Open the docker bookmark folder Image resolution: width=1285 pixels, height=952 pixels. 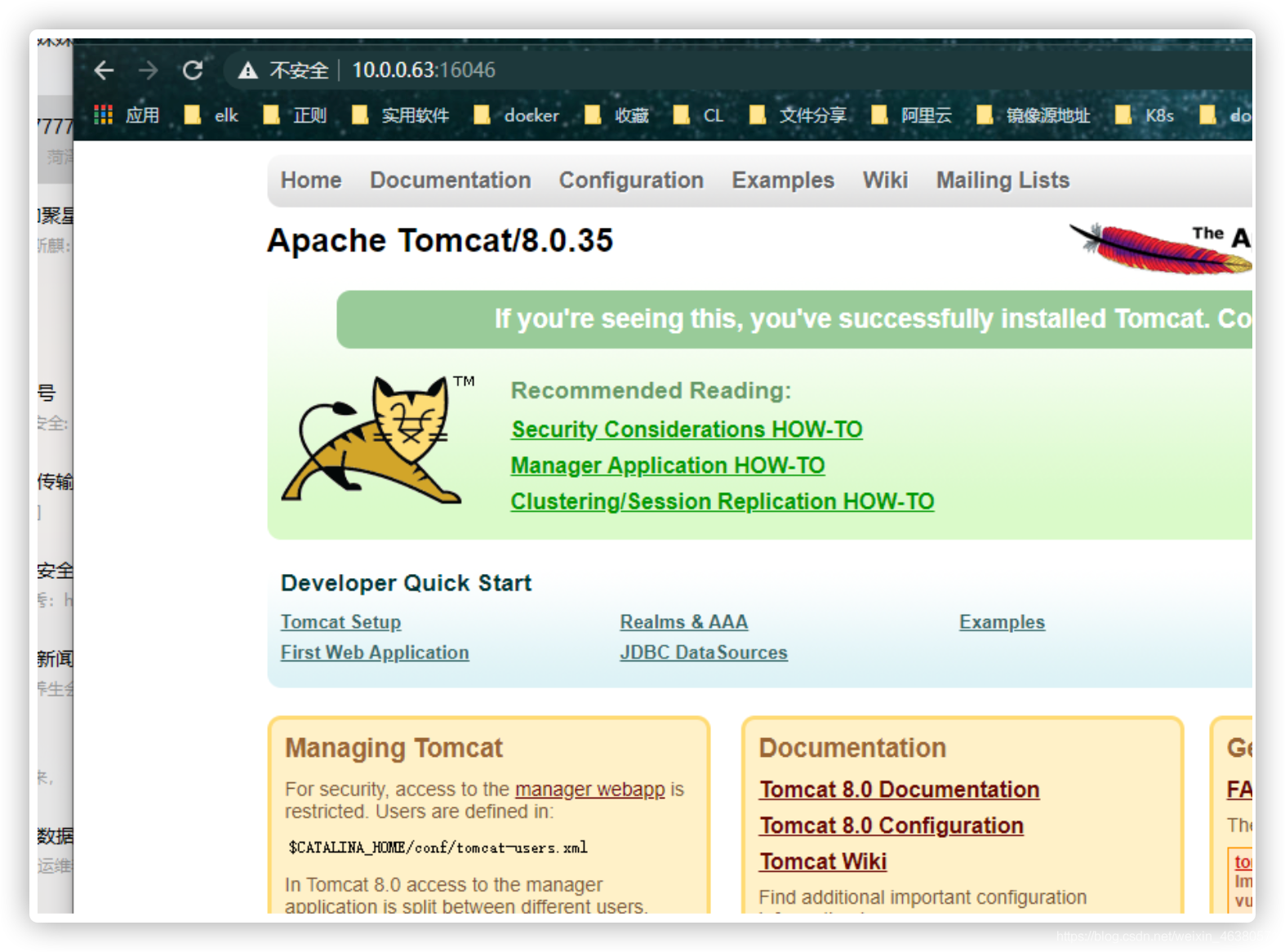[517, 115]
